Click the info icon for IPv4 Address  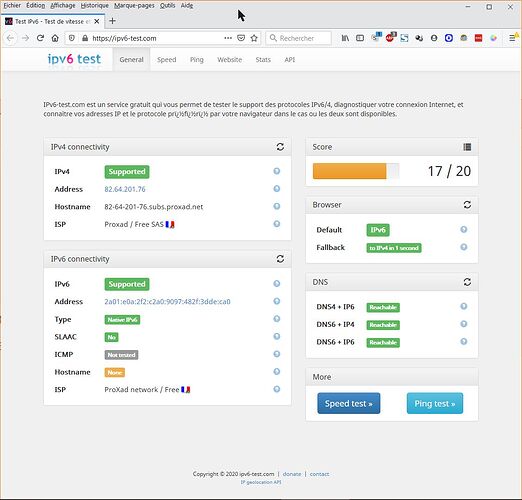pyautogui.click(x=277, y=189)
